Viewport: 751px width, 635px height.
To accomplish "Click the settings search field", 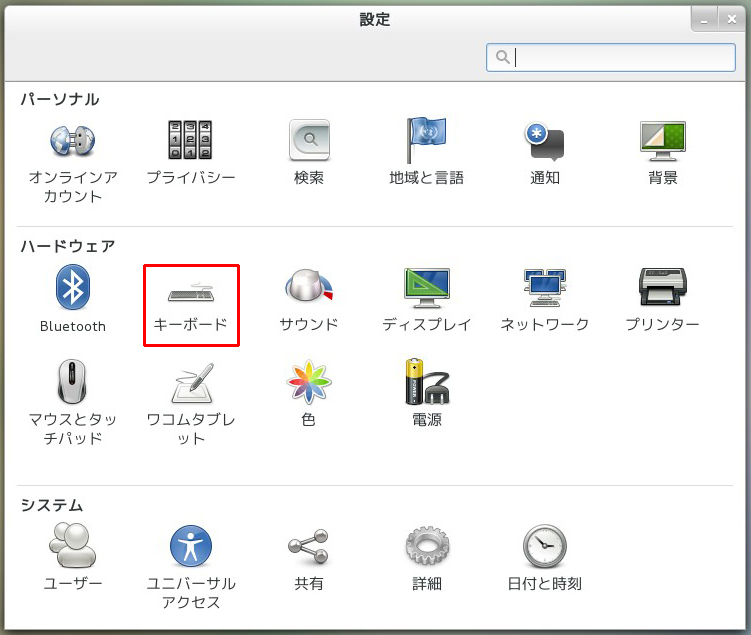I will 610,58.
